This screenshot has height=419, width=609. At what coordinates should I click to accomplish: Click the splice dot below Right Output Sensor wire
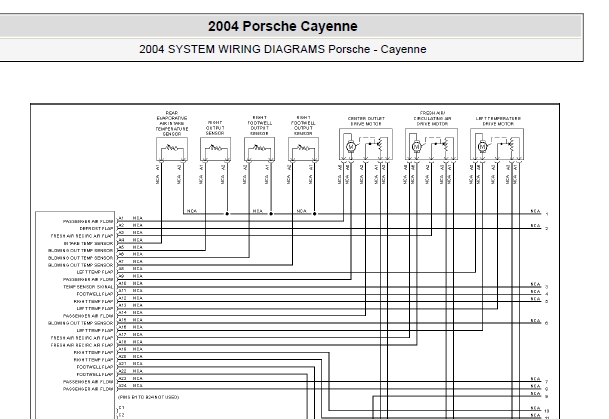click(227, 214)
